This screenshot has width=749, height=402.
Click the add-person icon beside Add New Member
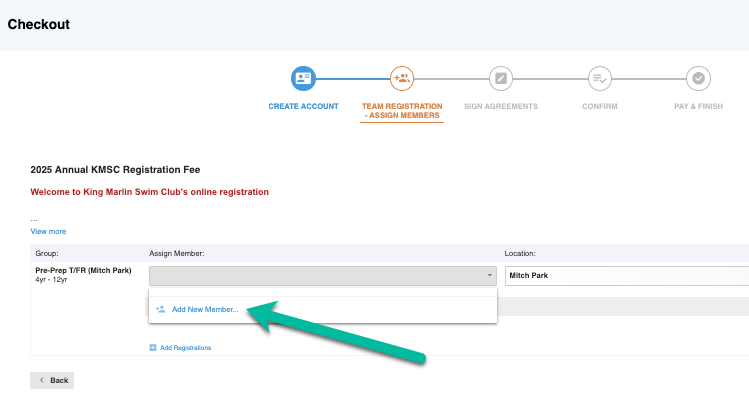[160, 310]
